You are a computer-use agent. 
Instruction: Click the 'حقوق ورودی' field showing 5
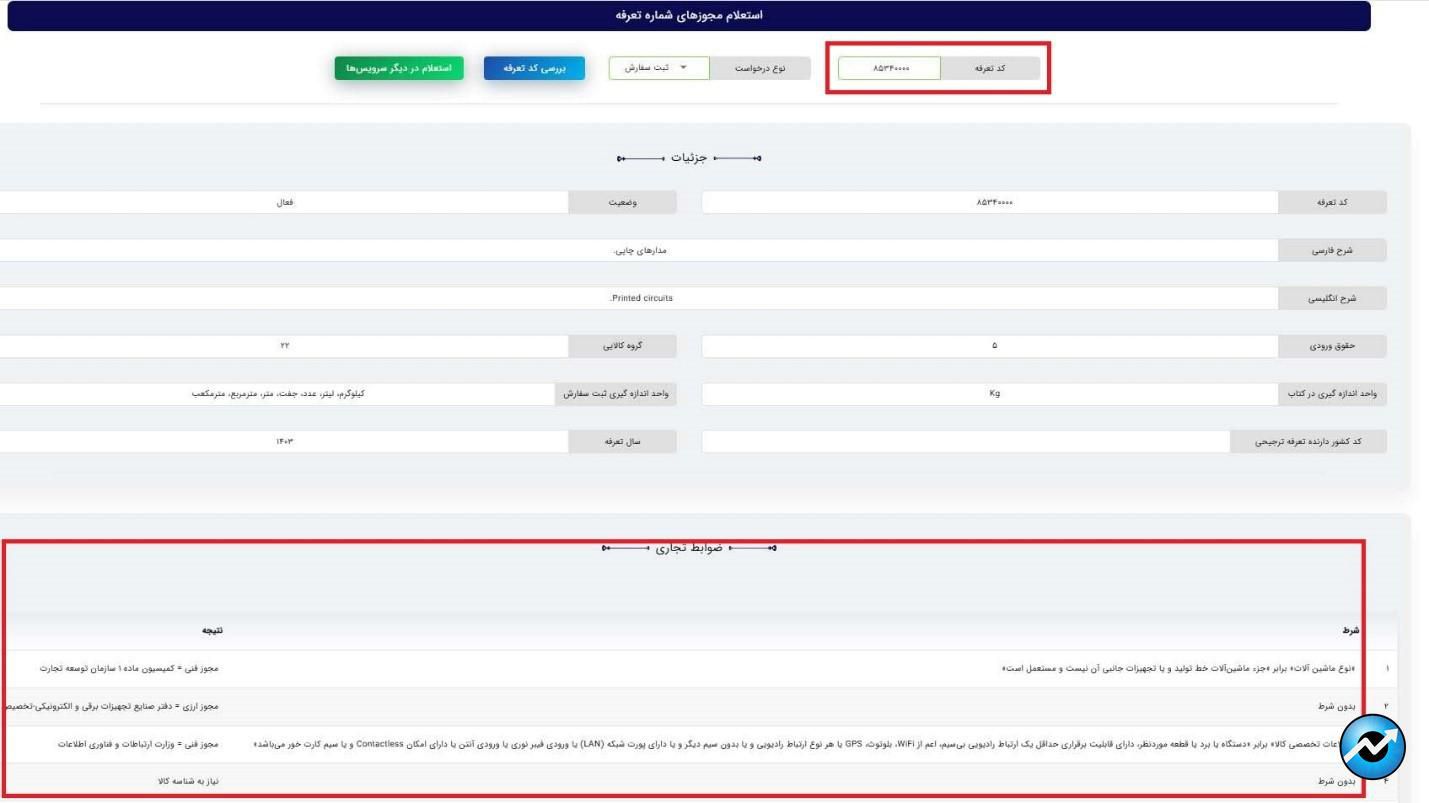[x=990, y=346]
